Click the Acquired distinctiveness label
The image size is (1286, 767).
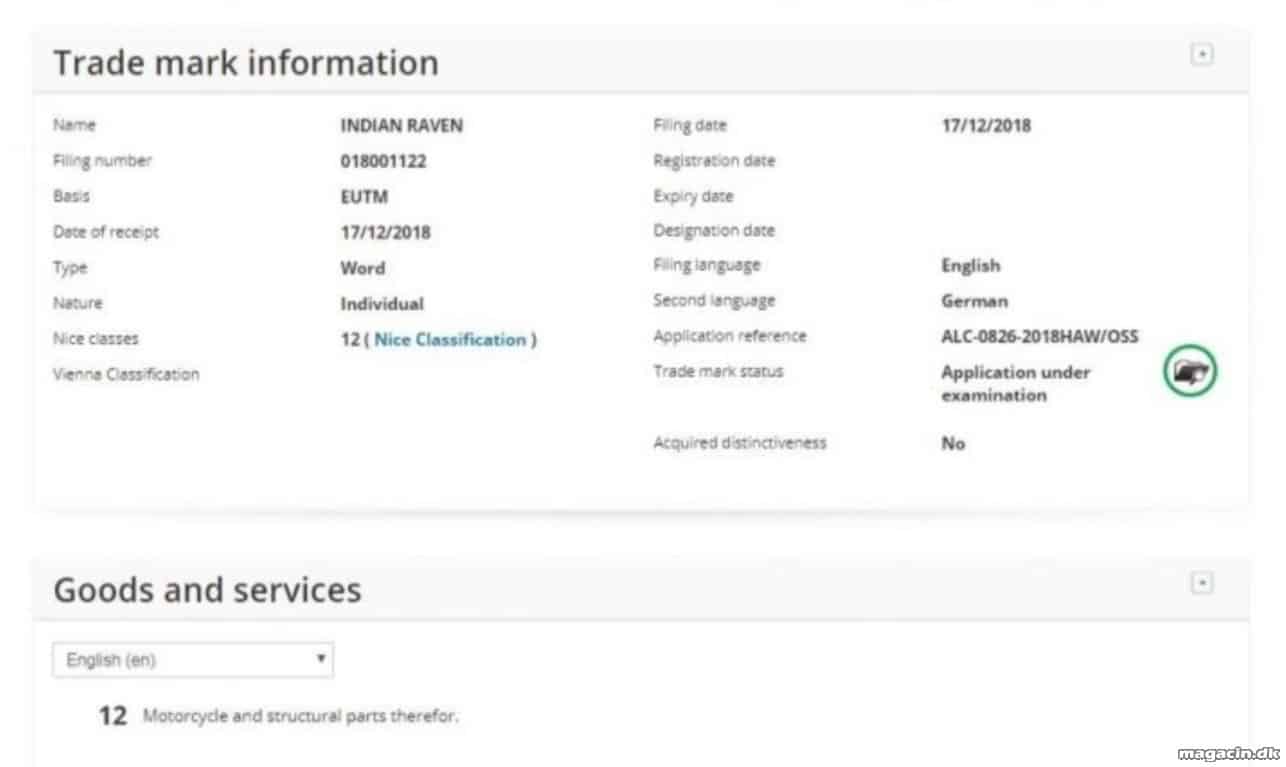(x=740, y=442)
